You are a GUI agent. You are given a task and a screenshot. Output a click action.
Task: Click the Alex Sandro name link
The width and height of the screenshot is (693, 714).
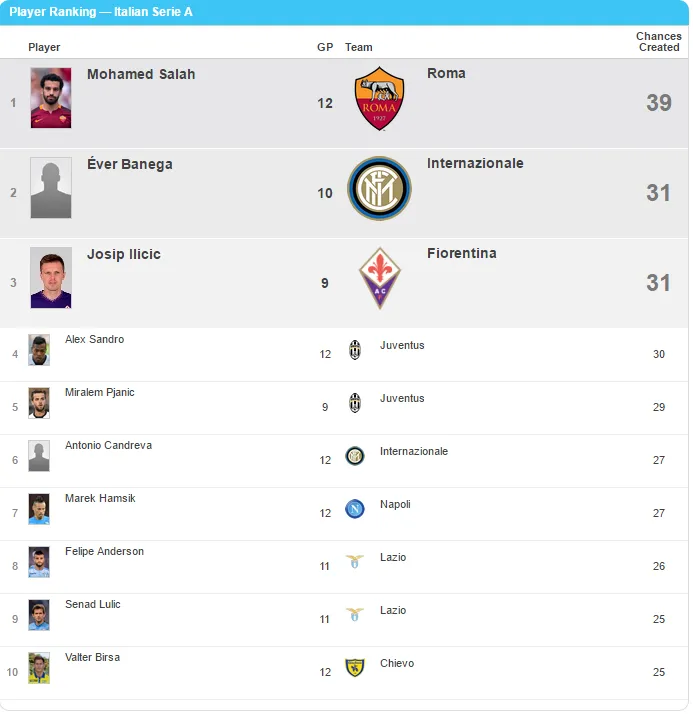pos(95,340)
